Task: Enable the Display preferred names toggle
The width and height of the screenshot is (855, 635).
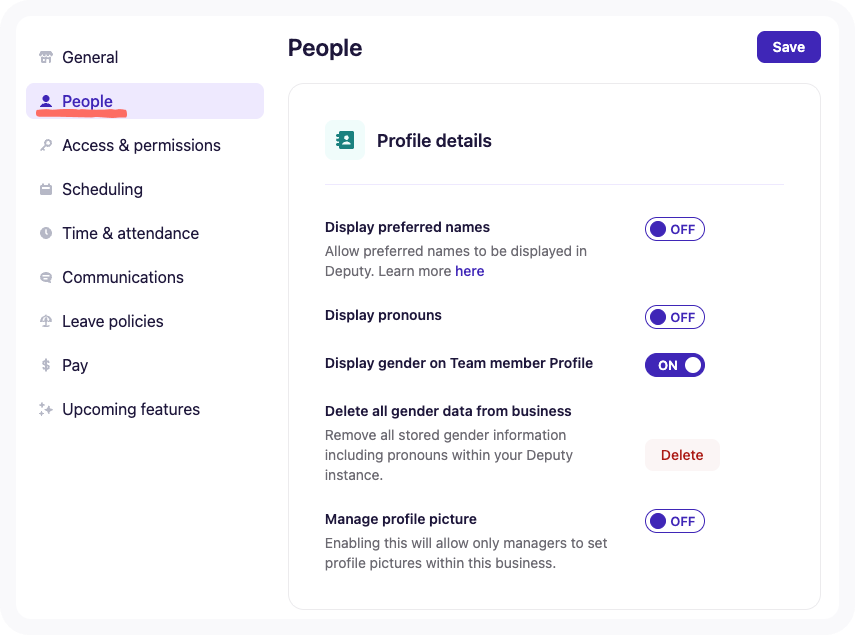Action: click(x=674, y=229)
